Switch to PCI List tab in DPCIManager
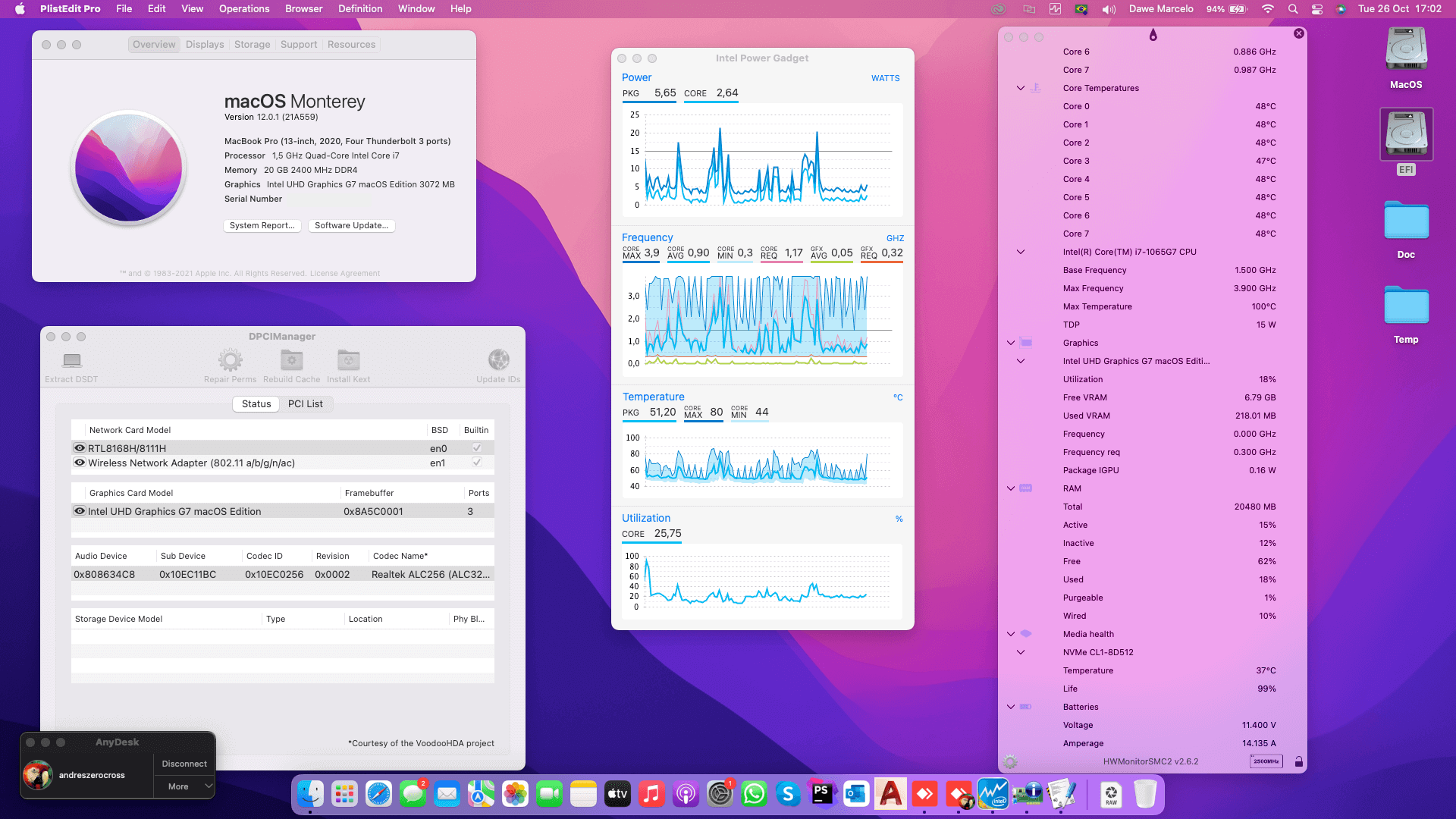This screenshot has width=1456, height=819. pyautogui.click(x=306, y=403)
